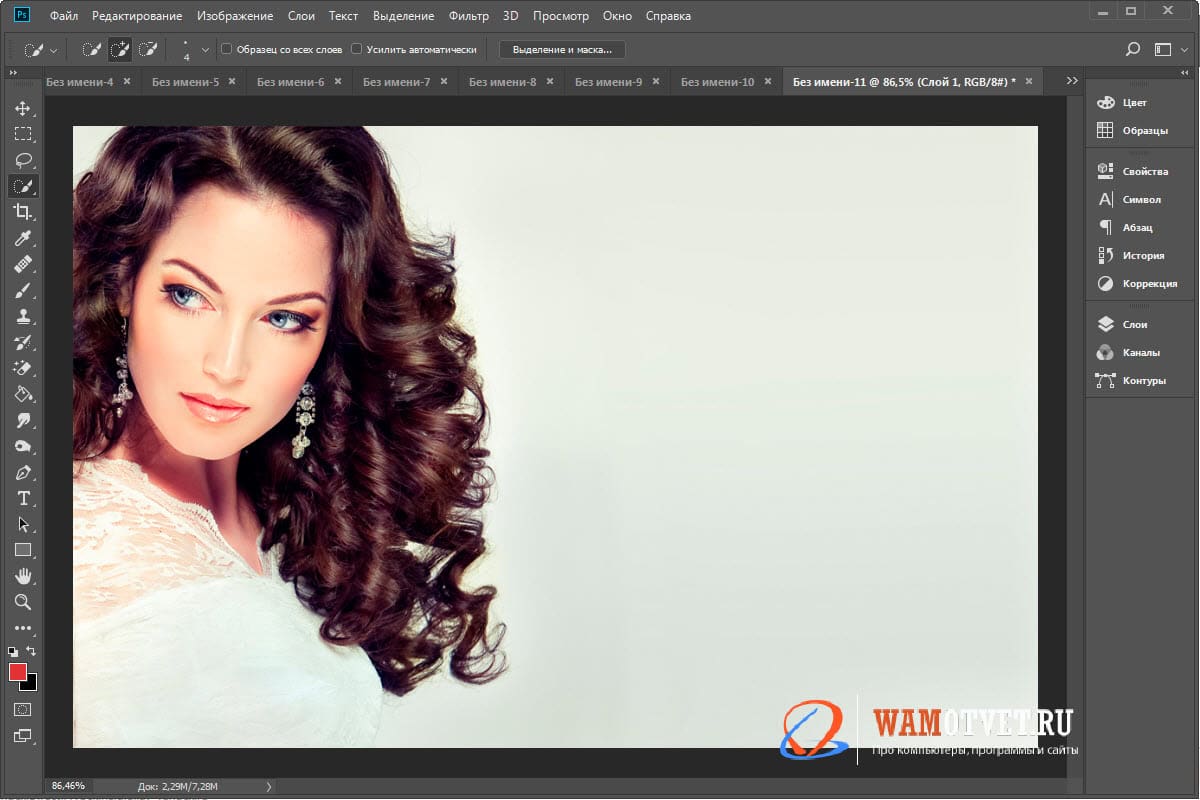Toggle Quick Mask mode

click(x=22, y=709)
